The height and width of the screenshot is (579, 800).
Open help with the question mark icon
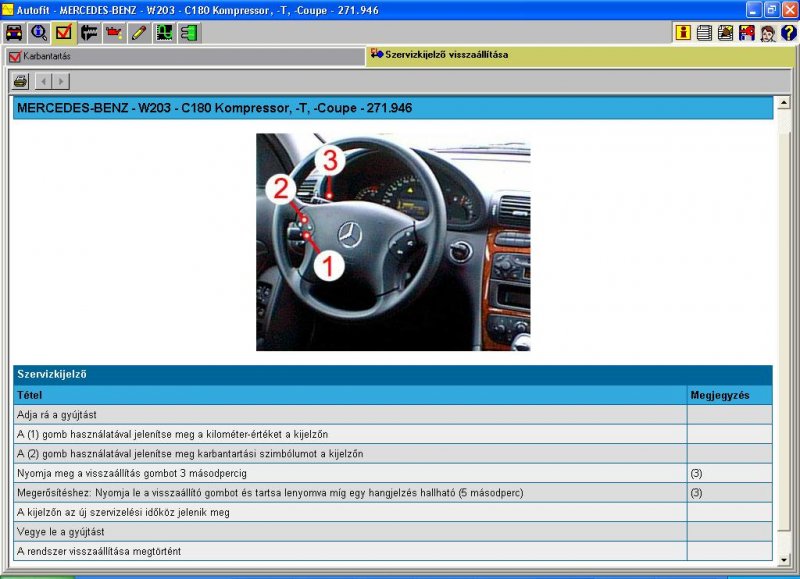[788, 33]
